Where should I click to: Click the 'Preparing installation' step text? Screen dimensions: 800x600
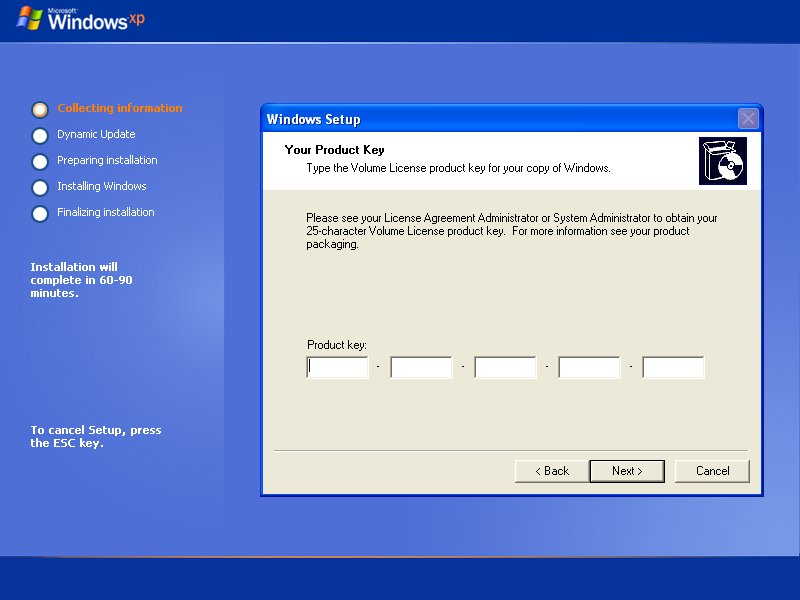coord(107,160)
